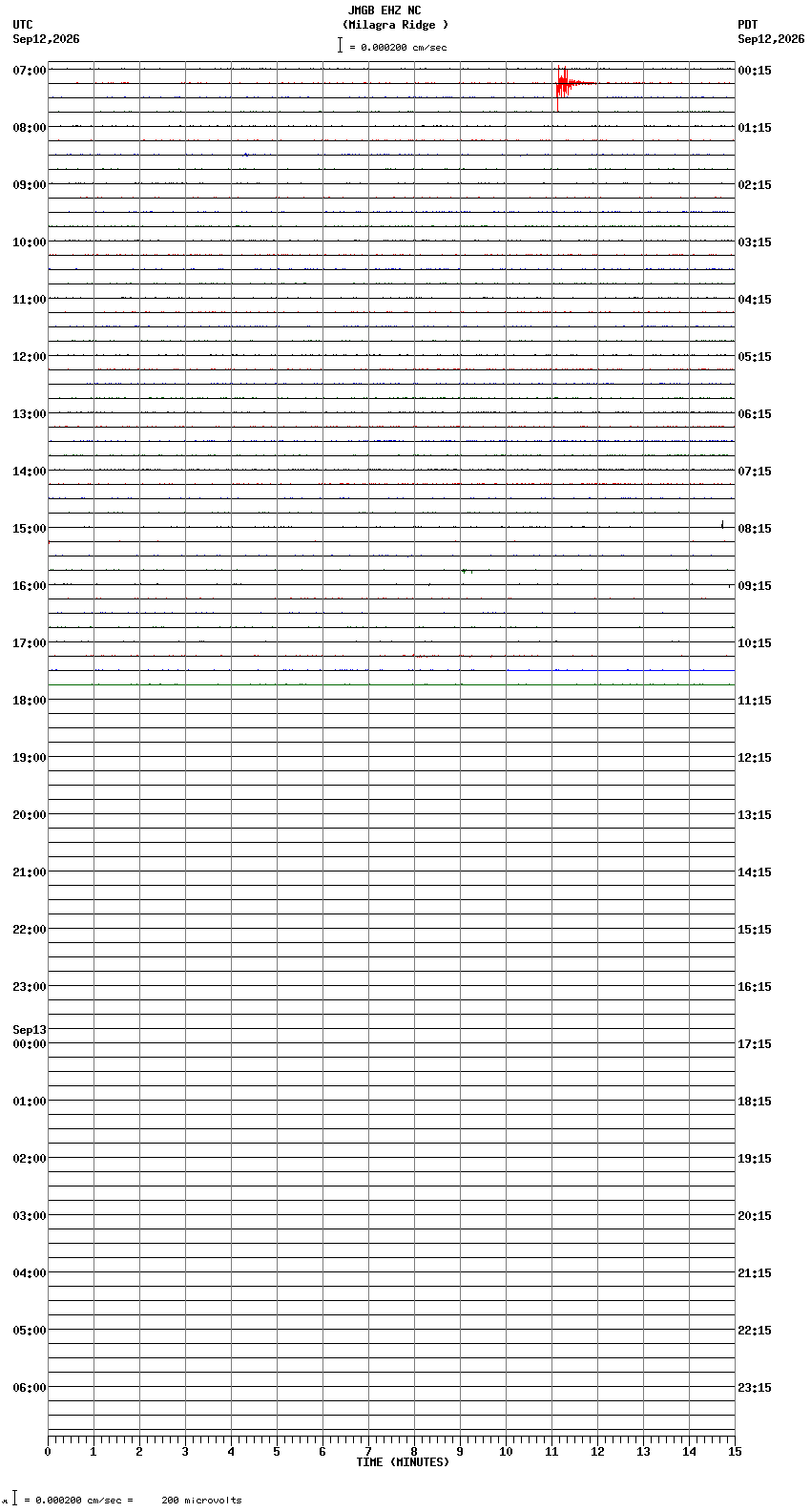Click the 19:15 PDT time label
Screen dimensions: 811x1512
pos(755,1159)
